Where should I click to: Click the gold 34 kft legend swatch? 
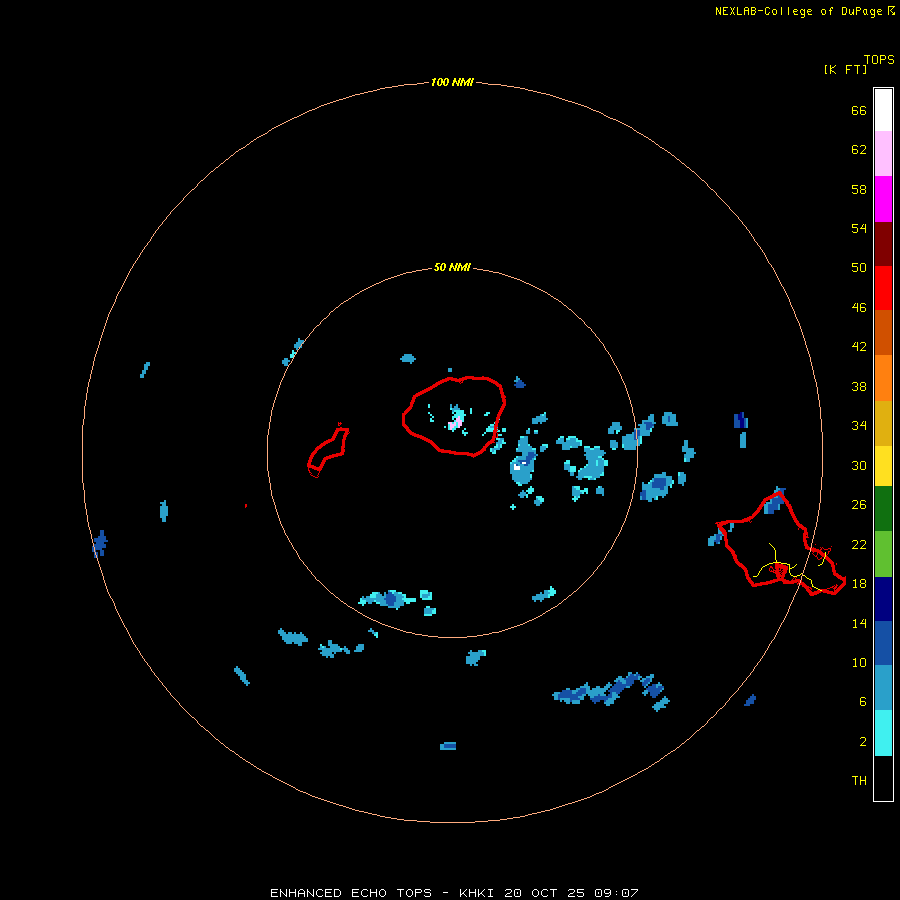click(883, 423)
